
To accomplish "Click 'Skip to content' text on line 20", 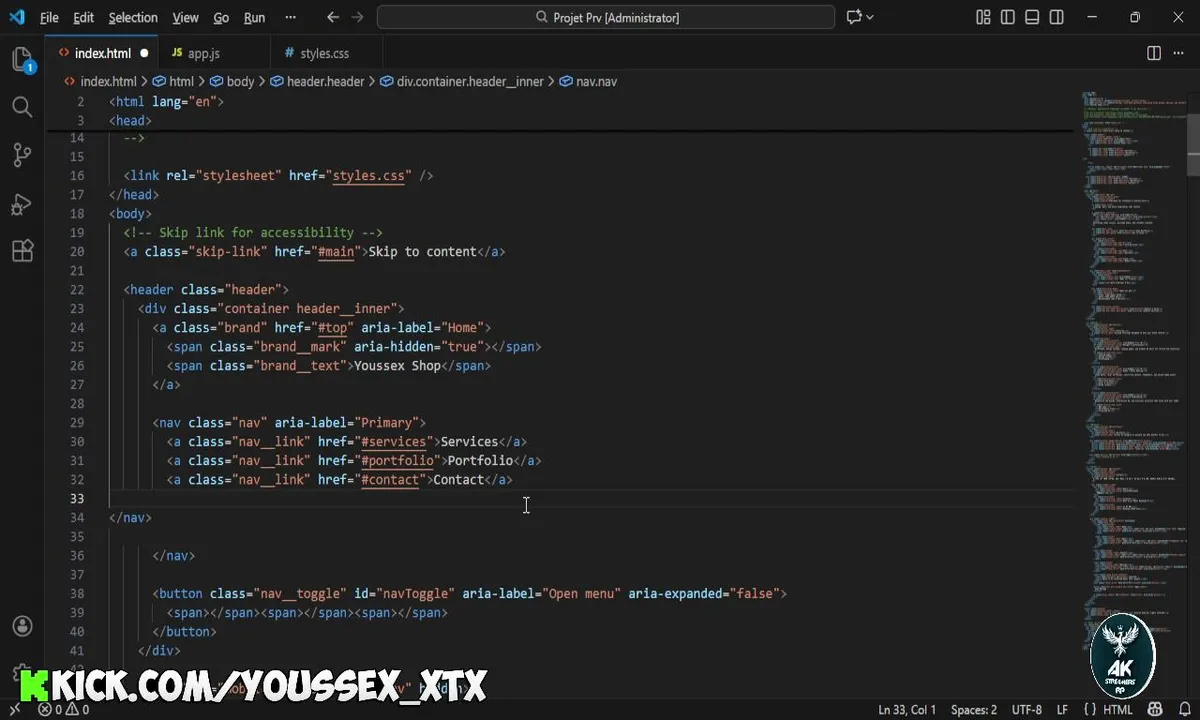I will (422, 251).
